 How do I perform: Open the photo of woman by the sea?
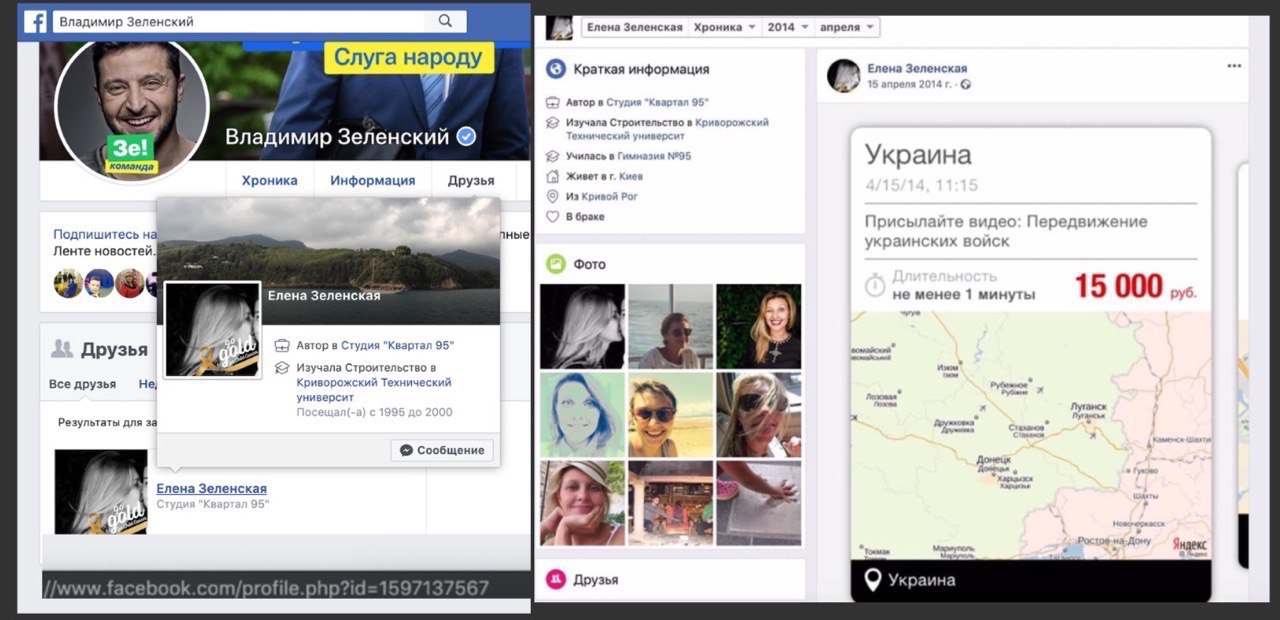[x=671, y=327]
